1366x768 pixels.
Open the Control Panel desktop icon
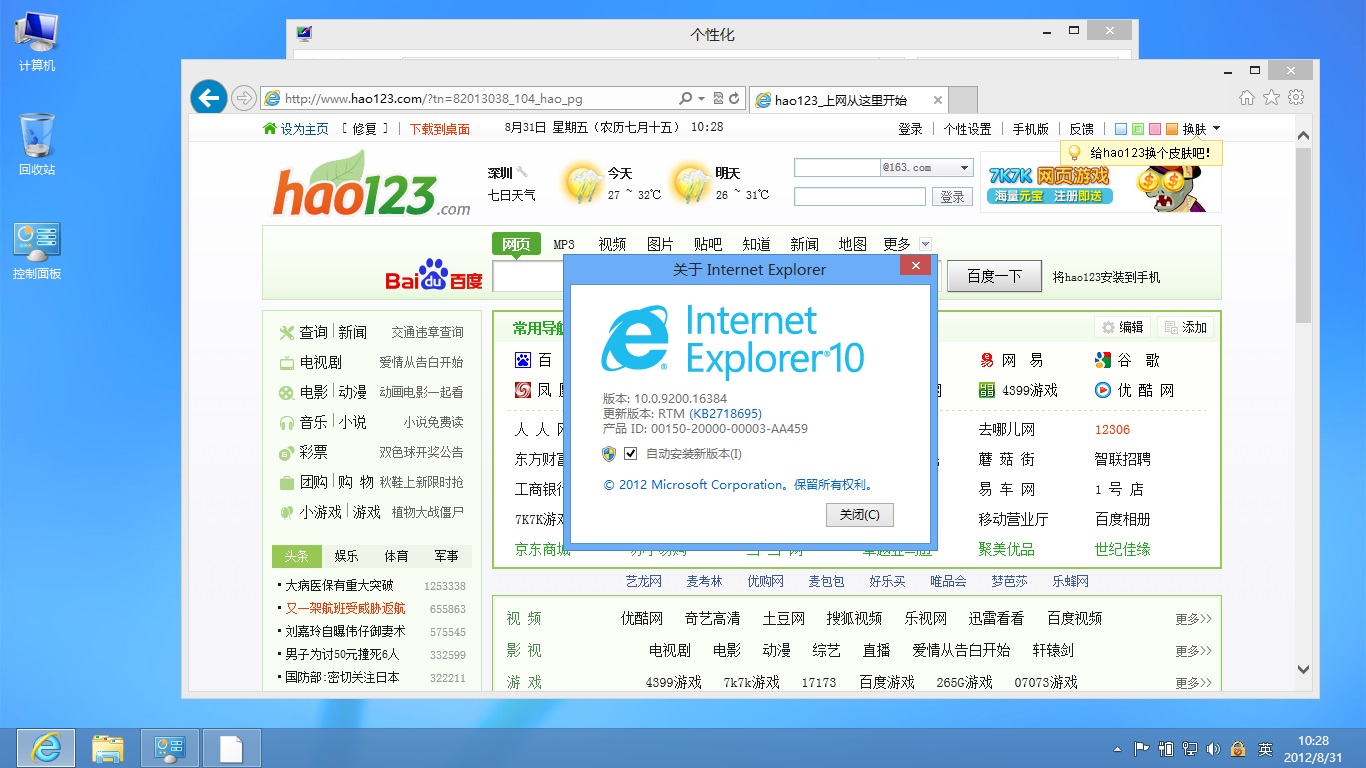point(37,251)
